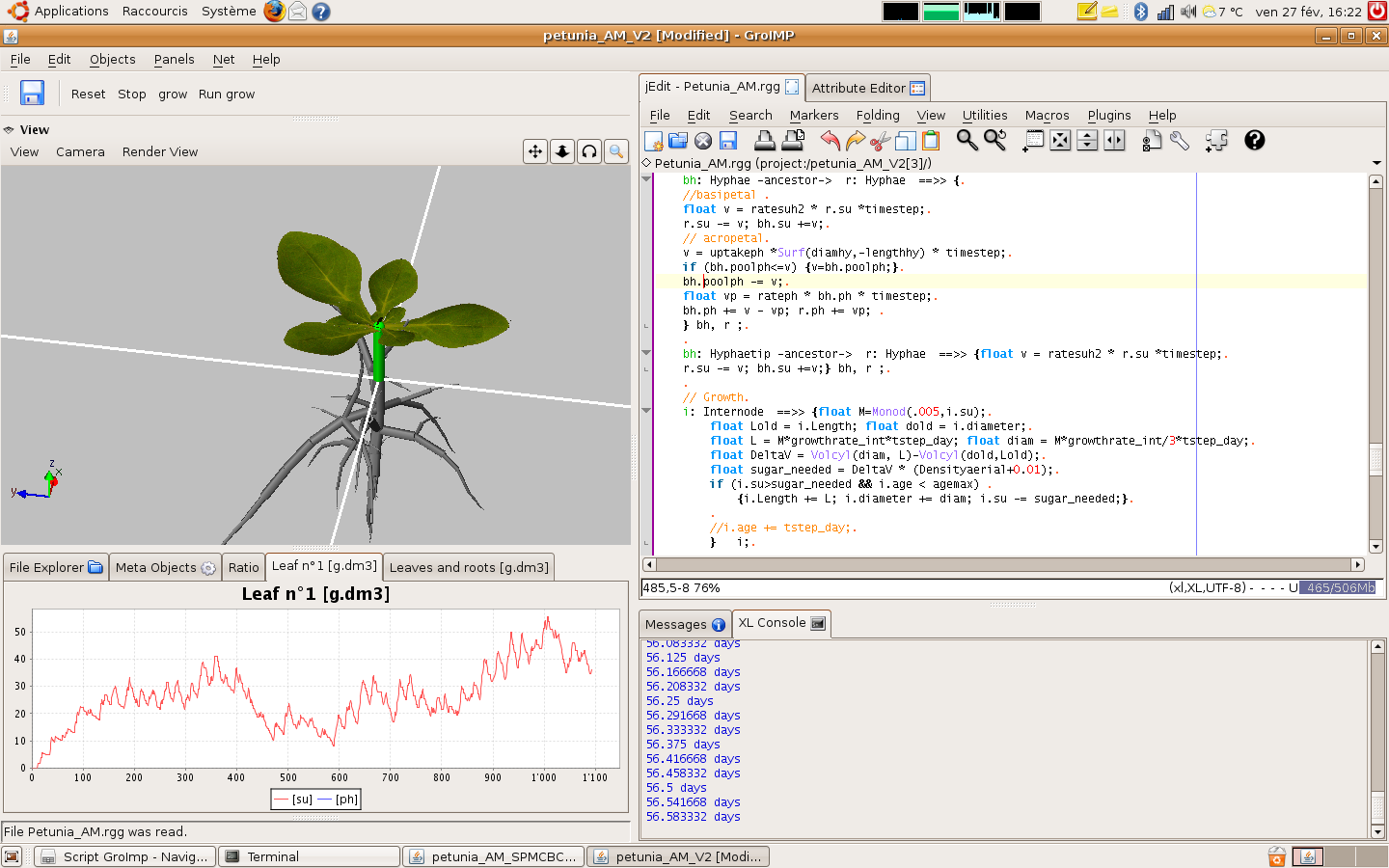Open jEdit help question mark icon
This screenshot has width=1389, height=868.
click(x=1254, y=141)
